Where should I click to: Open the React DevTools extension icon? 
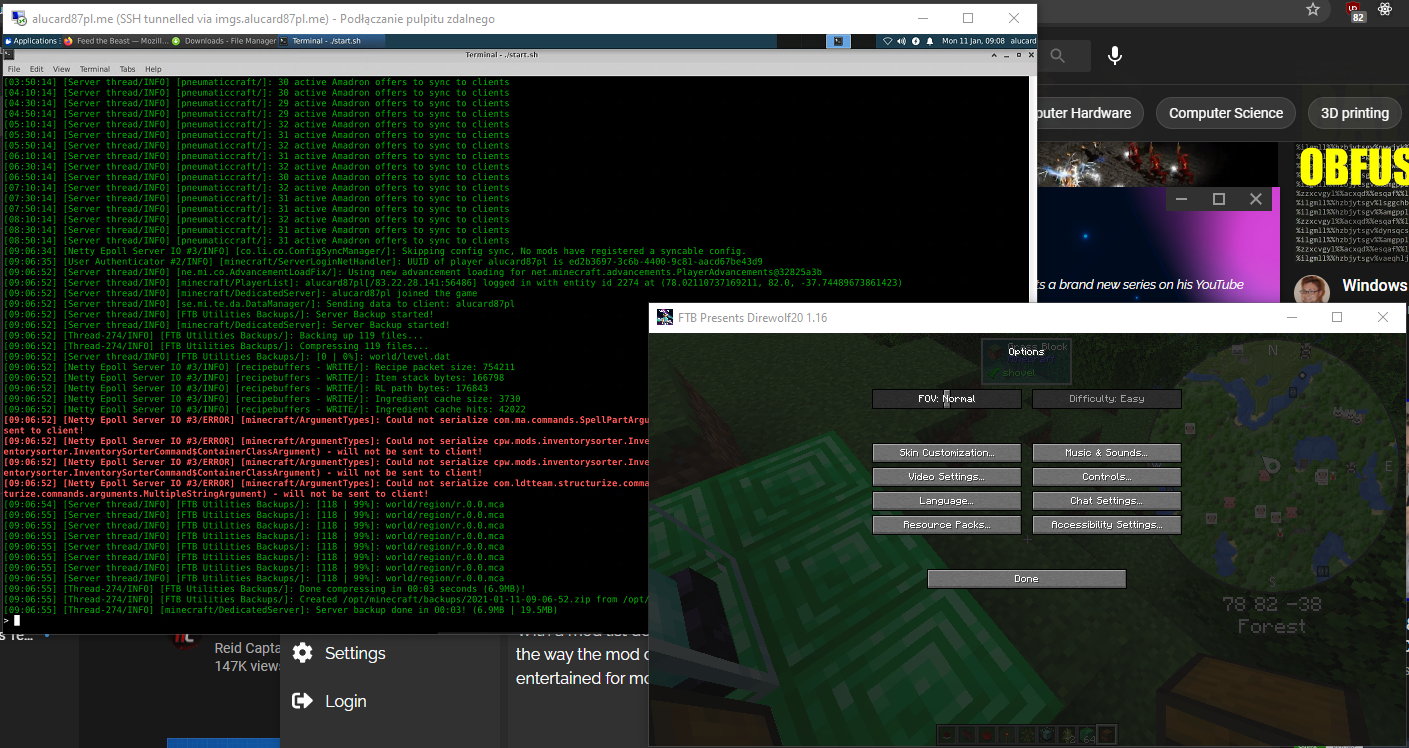coord(1385,10)
